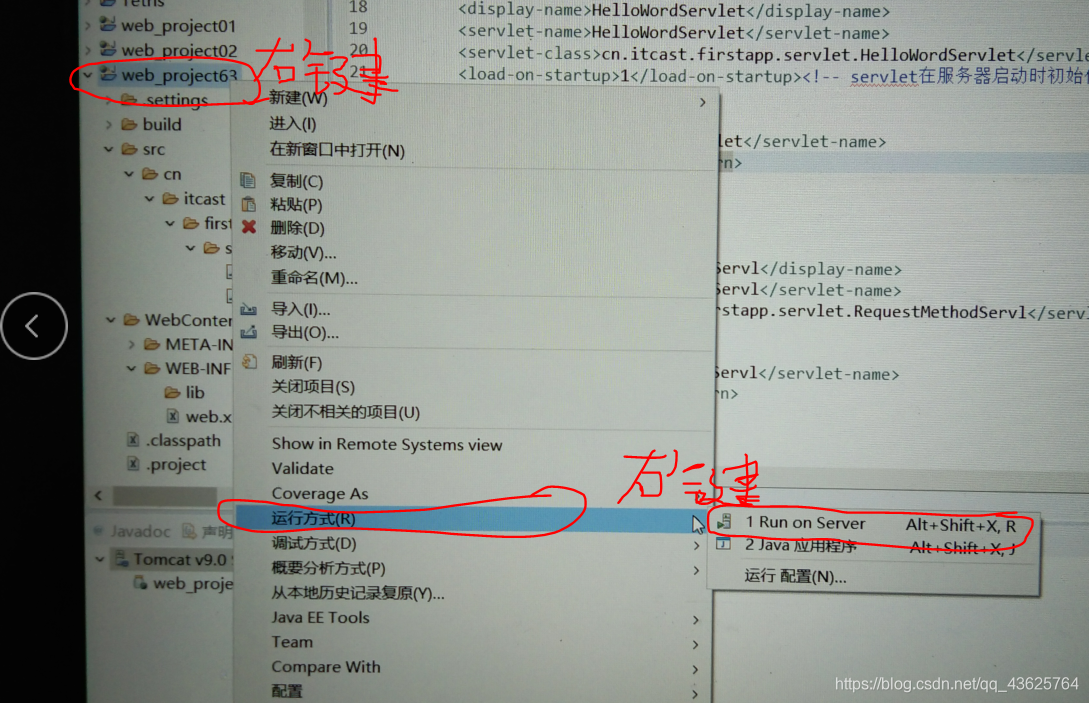Select 删除(D) in context menu
The image size is (1089, 703).
(x=476, y=228)
